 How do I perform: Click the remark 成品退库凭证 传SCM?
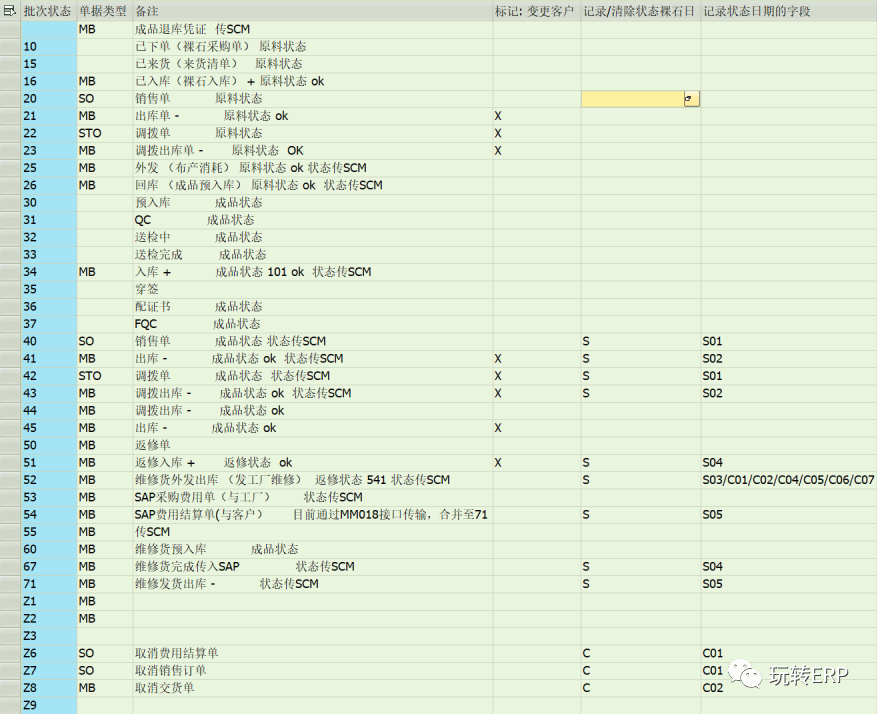point(192,29)
